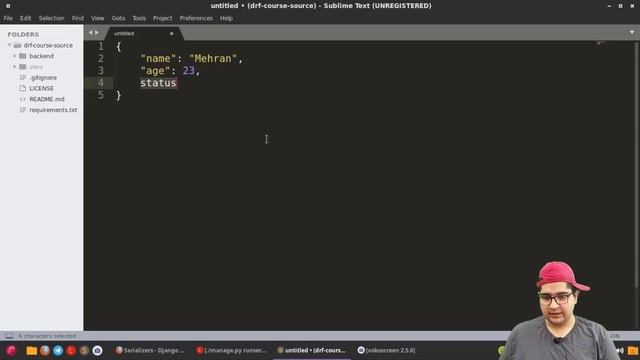This screenshot has height=360, width=640.
Task: Go to next tab with right arrow
Action: point(97,33)
